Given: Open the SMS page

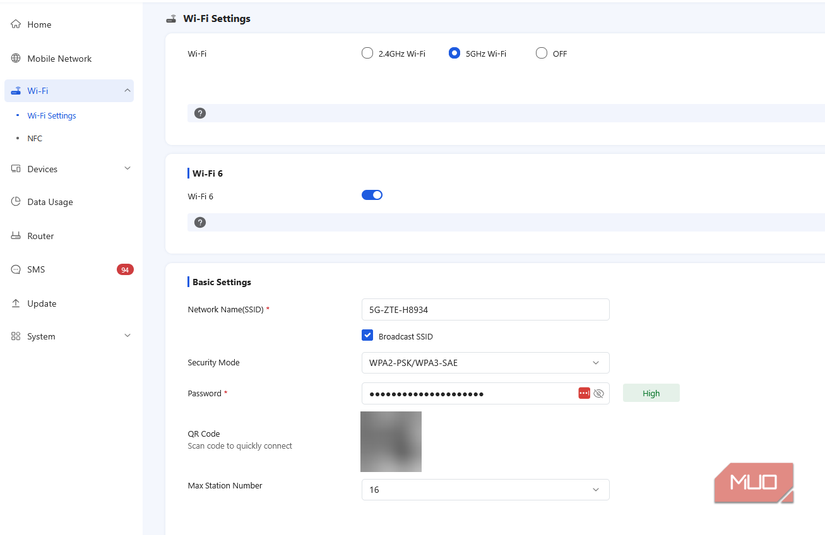Looking at the screenshot, I should [36, 270].
